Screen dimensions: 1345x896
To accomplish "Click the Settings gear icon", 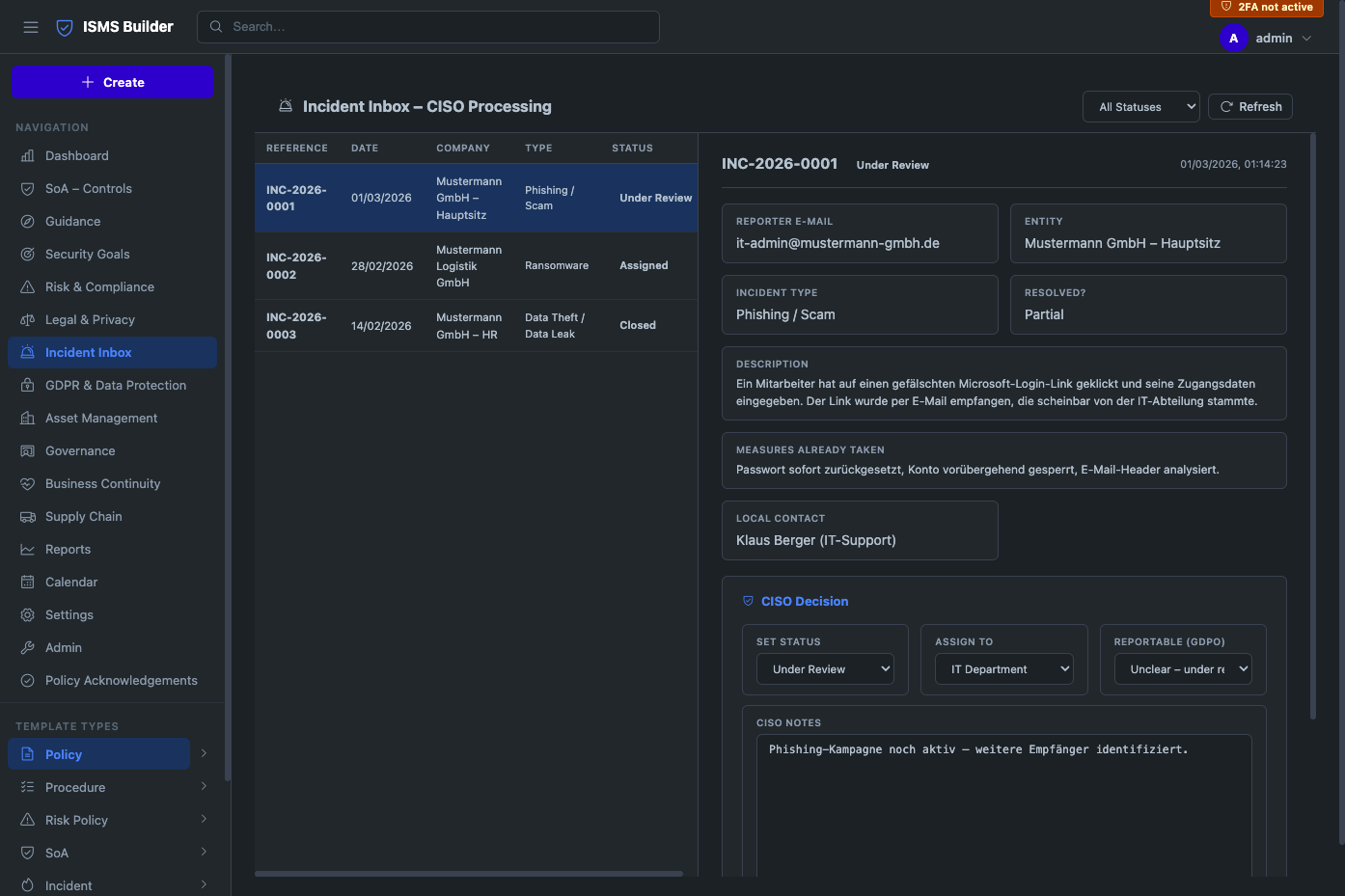I will click(x=28, y=615).
